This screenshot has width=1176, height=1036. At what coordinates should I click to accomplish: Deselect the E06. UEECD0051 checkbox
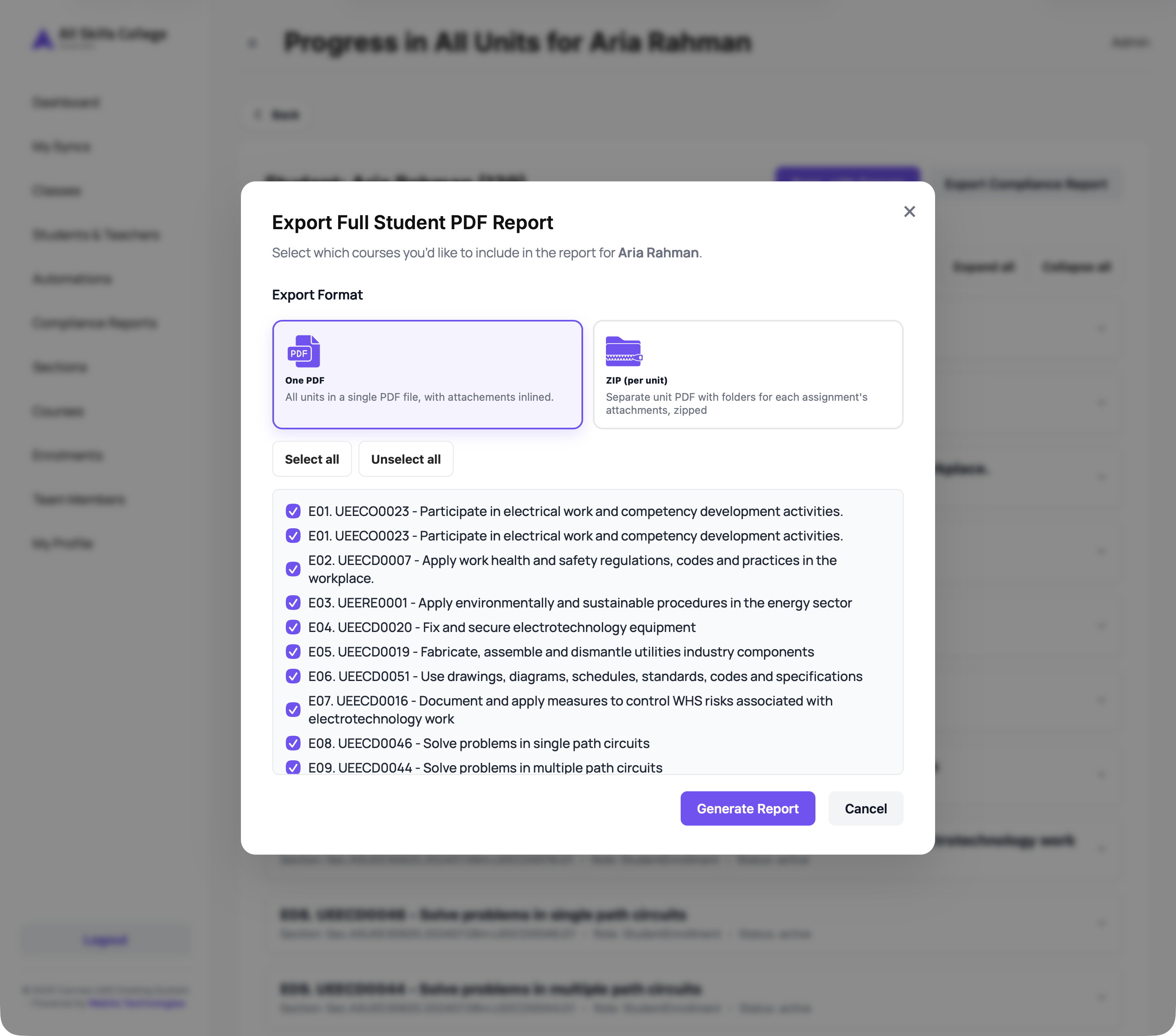(293, 676)
